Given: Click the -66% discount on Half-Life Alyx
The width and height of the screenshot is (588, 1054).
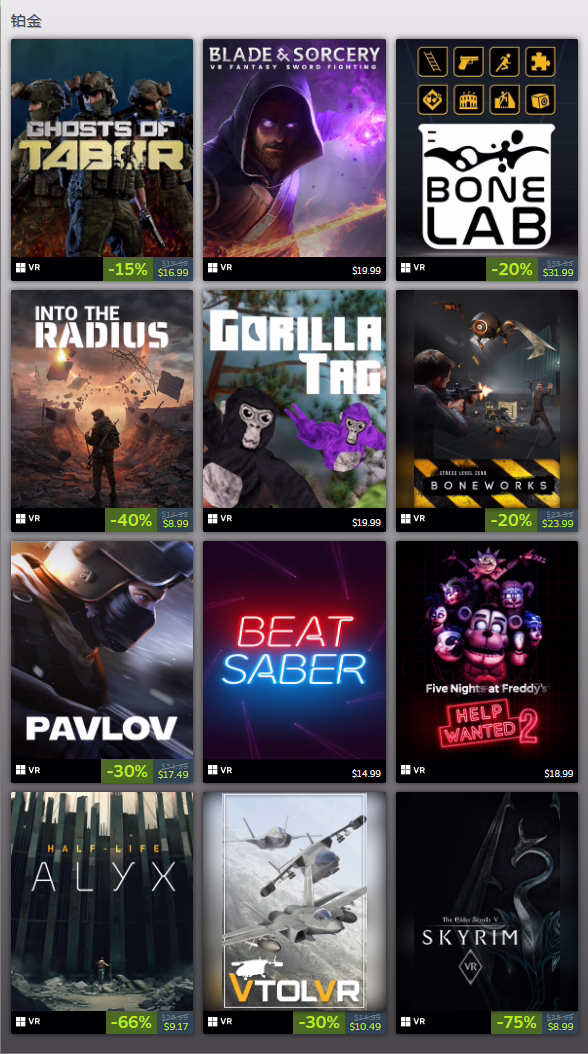Looking at the screenshot, I should [x=131, y=1022].
